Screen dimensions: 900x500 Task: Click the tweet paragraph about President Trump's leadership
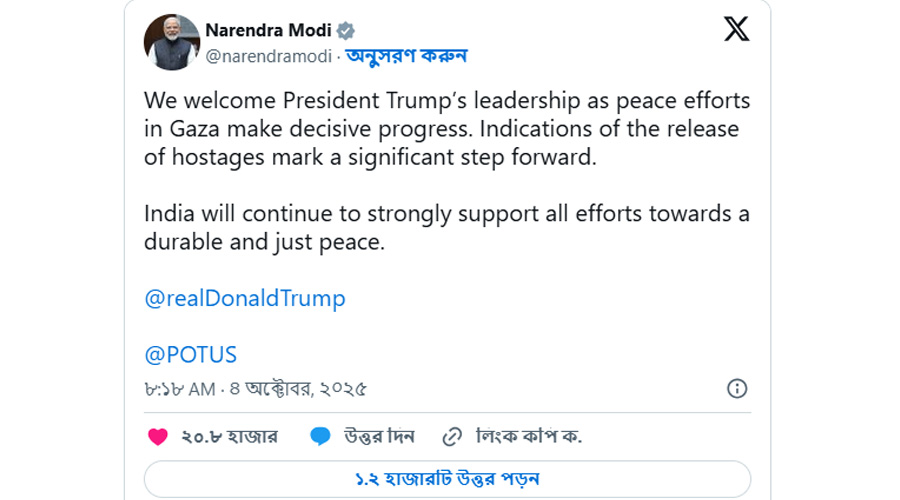click(x=447, y=129)
